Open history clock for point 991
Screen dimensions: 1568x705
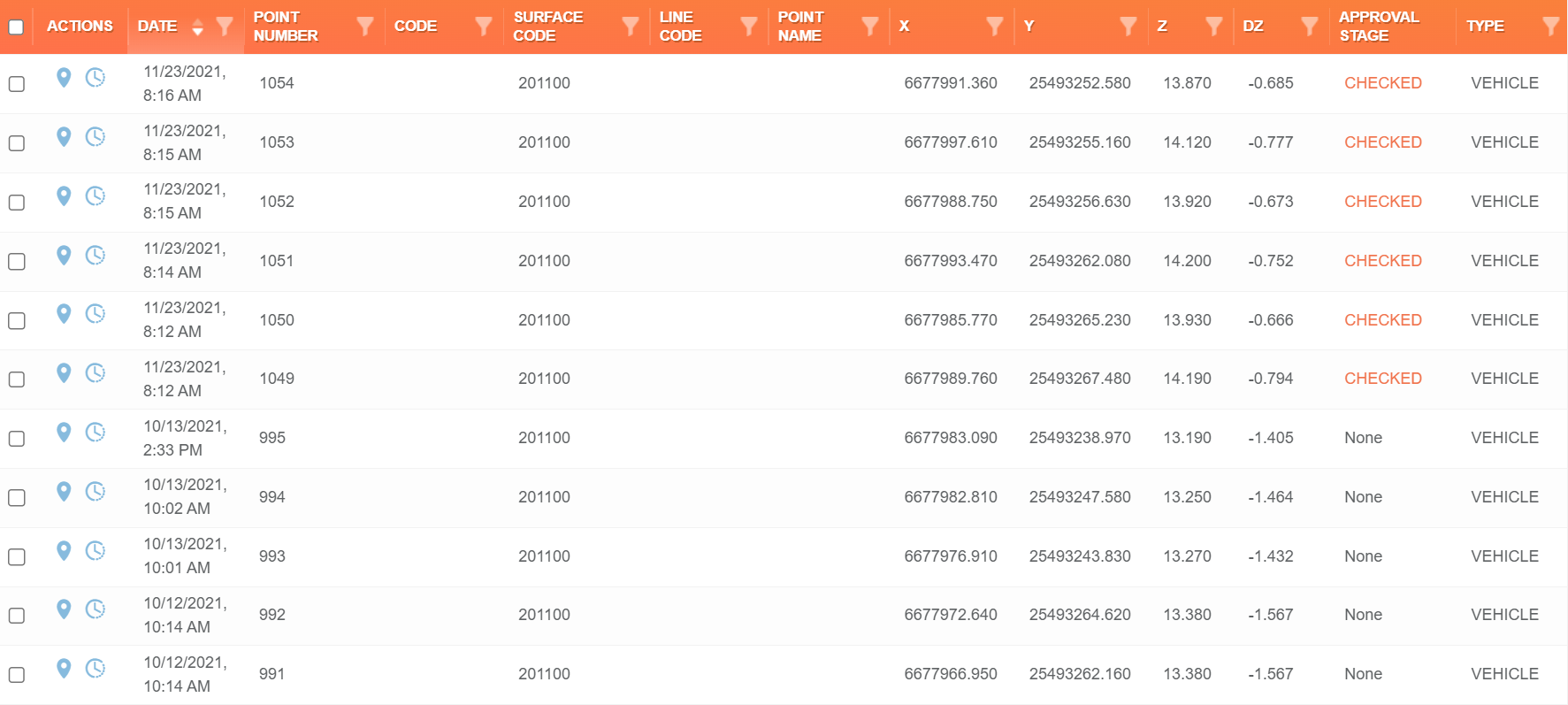click(96, 669)
